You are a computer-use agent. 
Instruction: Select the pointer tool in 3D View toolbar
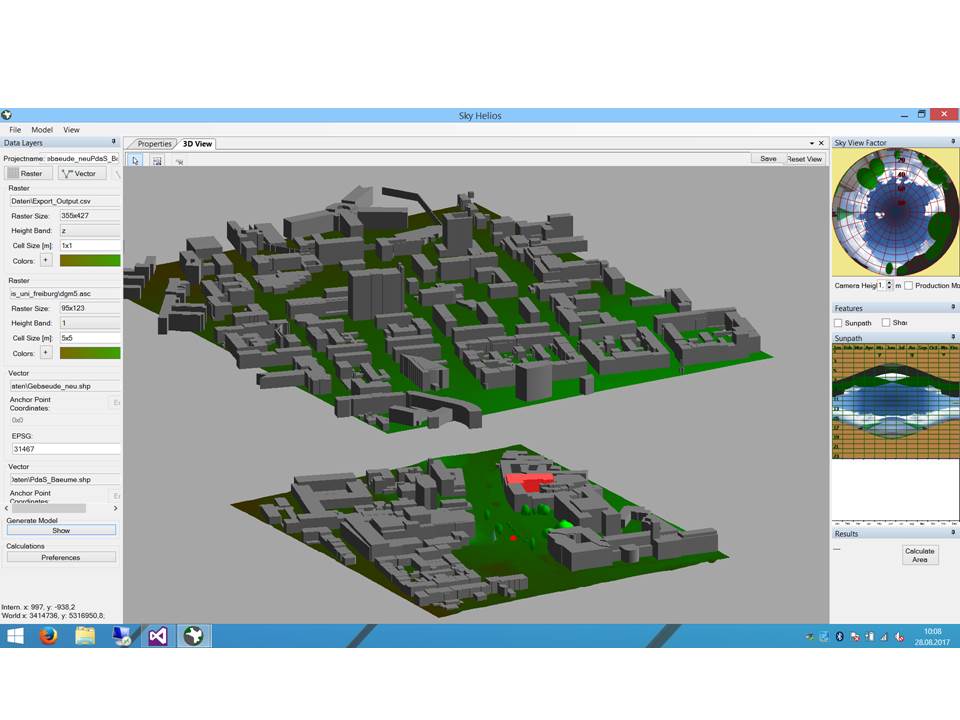point(136,160)
